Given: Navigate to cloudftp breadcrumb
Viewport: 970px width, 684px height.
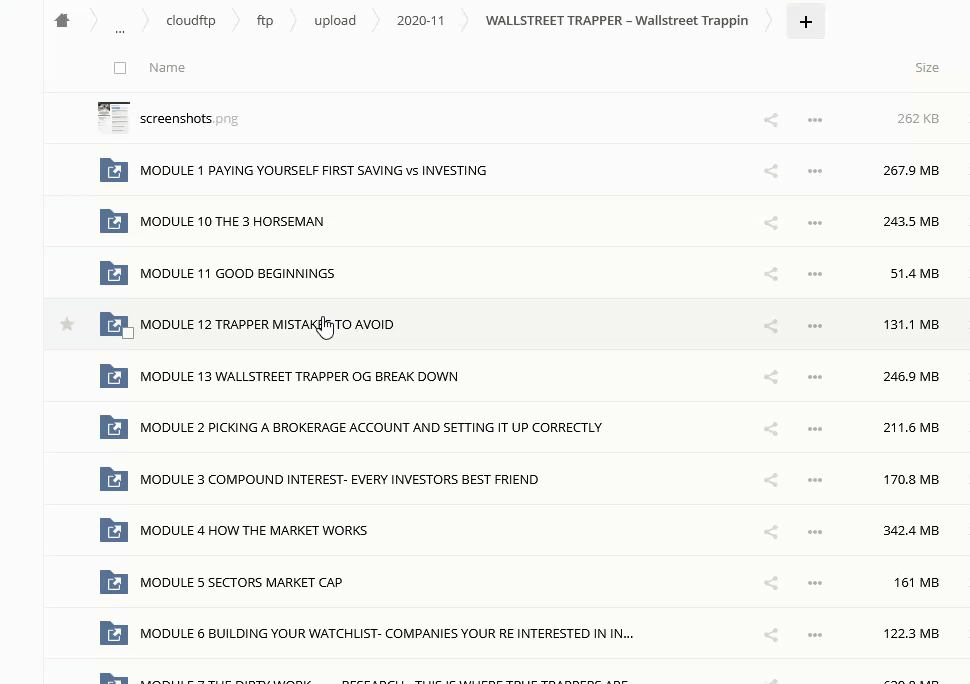Looking at the screenshot, I should (x=191, y=20).
